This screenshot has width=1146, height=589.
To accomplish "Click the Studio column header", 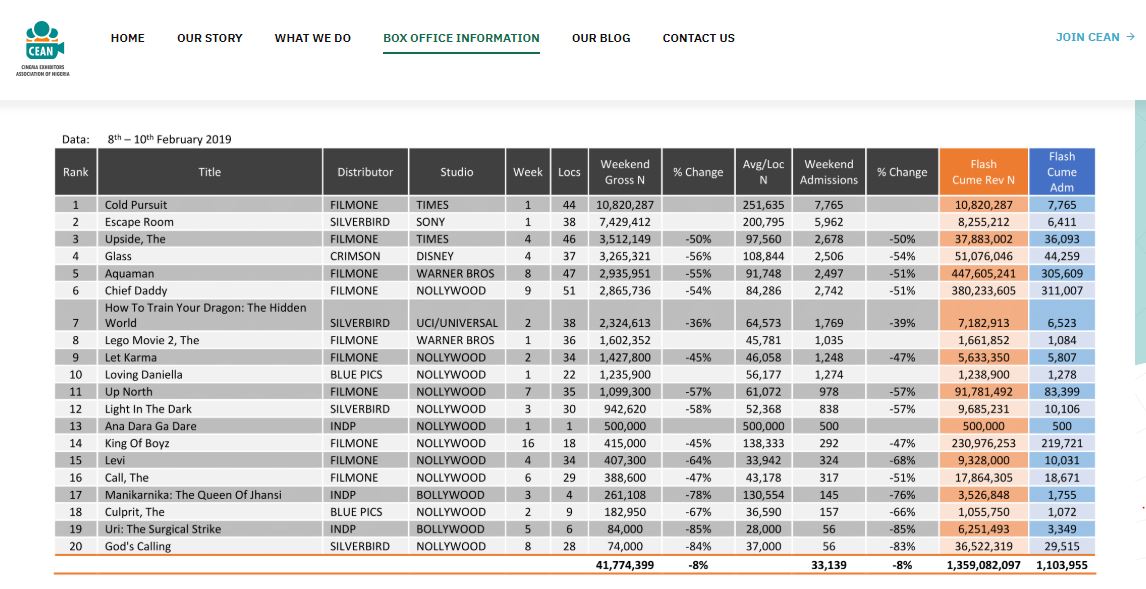I will pyautogui.click(x=456, y=172).
